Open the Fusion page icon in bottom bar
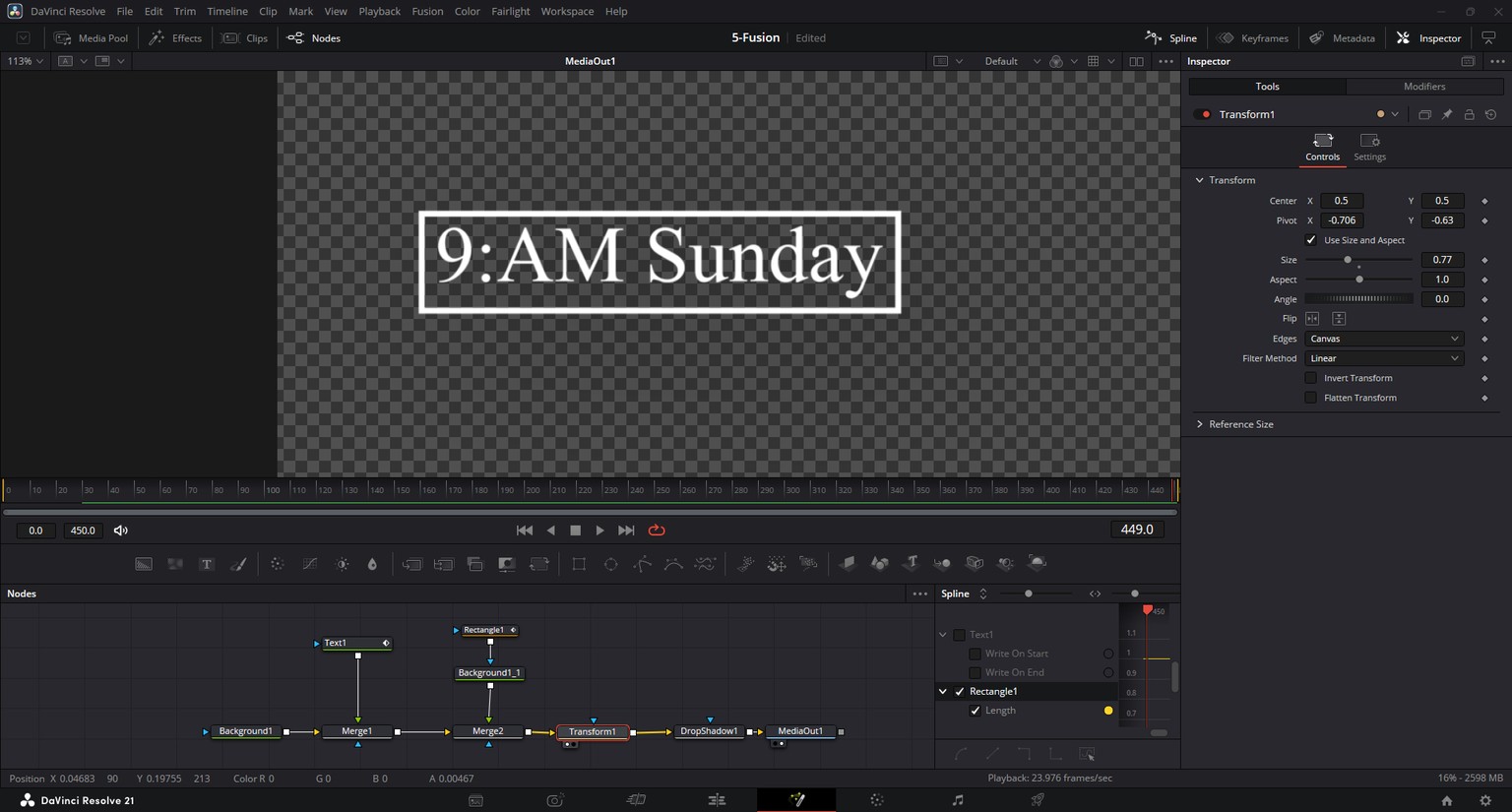 tap(797, 800)
